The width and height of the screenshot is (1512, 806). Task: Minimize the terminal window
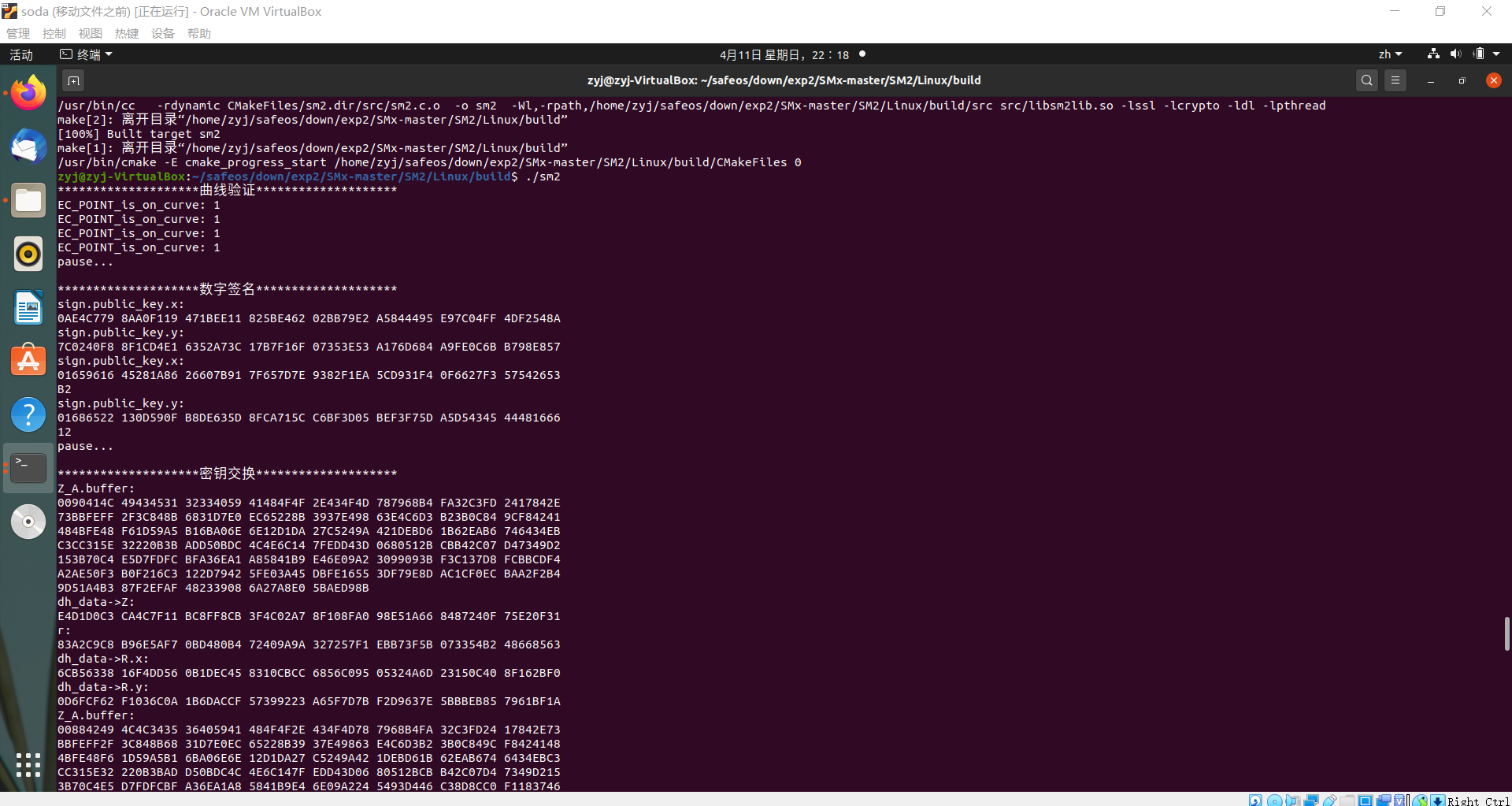coord(1431,80)
